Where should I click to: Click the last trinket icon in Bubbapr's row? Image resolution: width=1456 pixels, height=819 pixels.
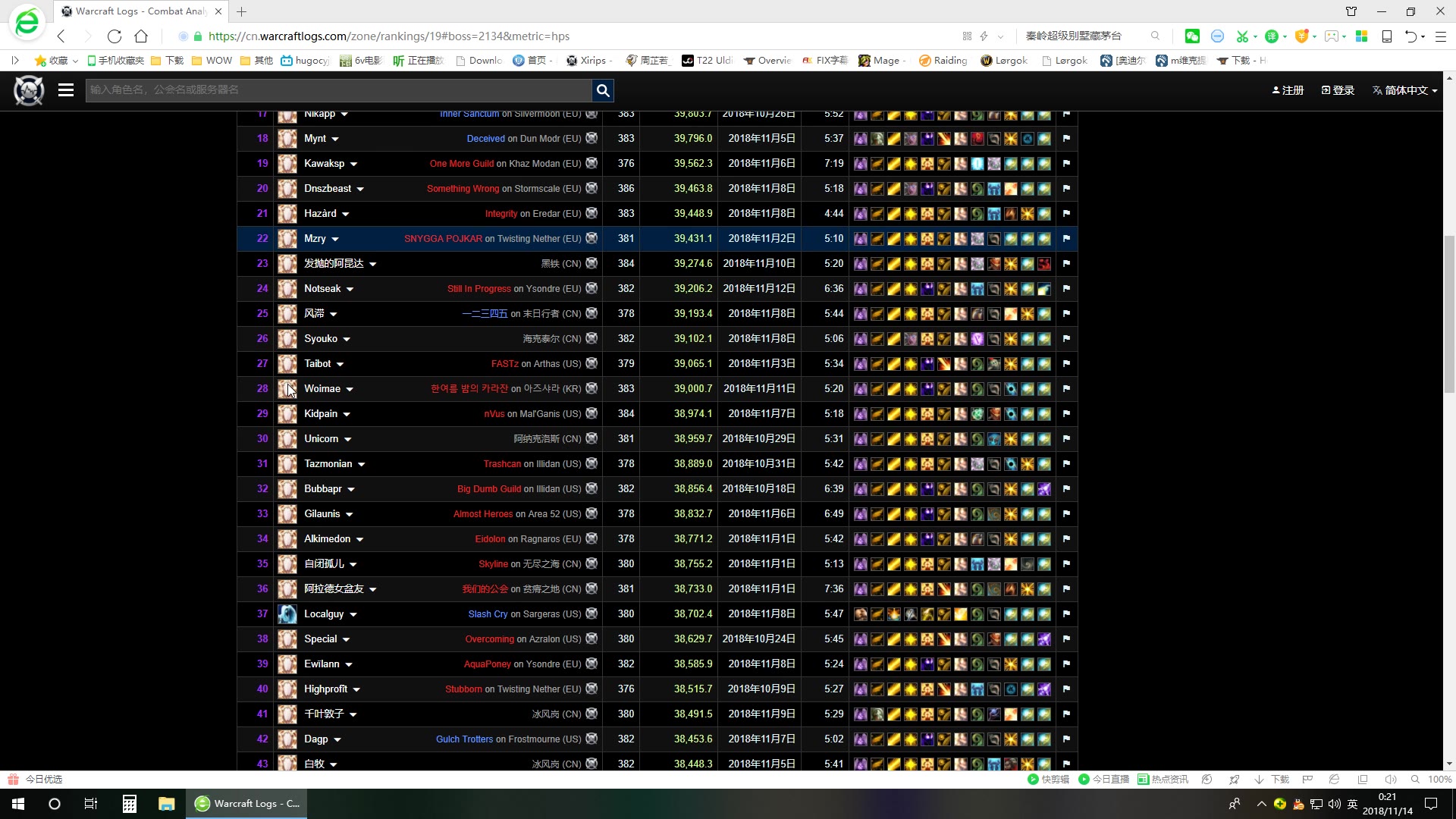[1044, 489]
